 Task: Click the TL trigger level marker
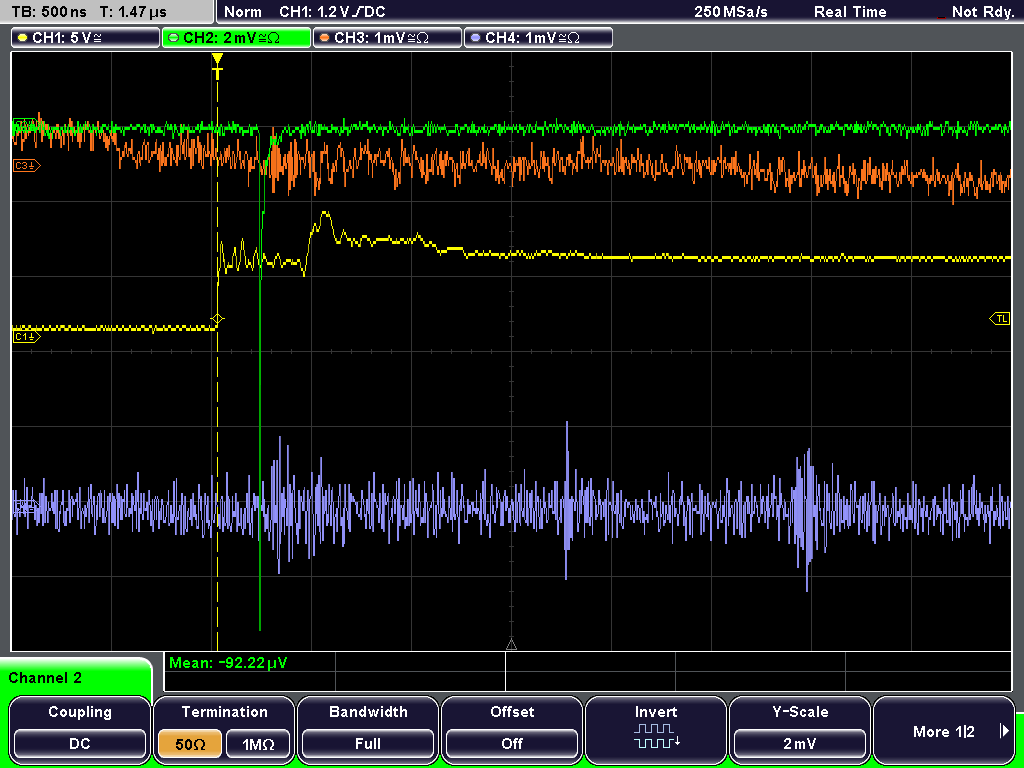click(1000, 319)
